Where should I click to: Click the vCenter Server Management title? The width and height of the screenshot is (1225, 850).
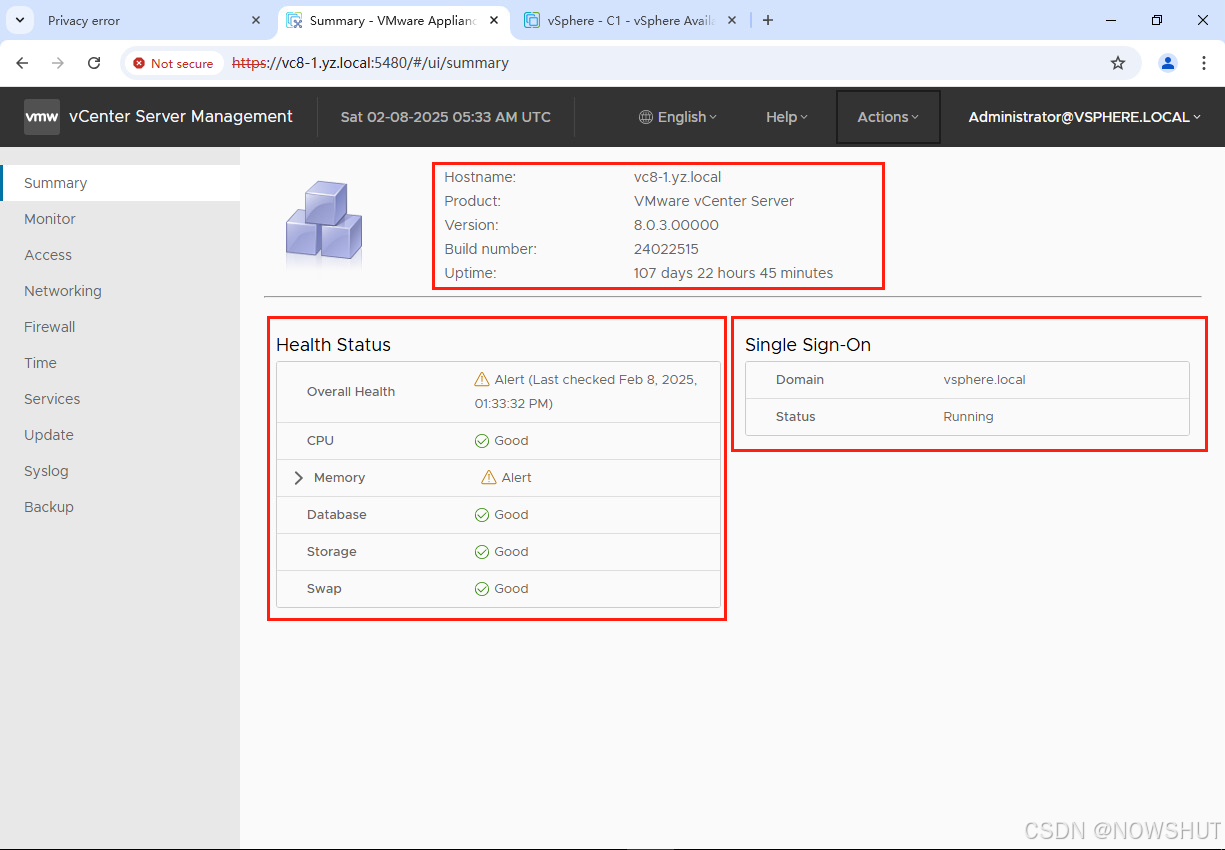tap(181, 116)
